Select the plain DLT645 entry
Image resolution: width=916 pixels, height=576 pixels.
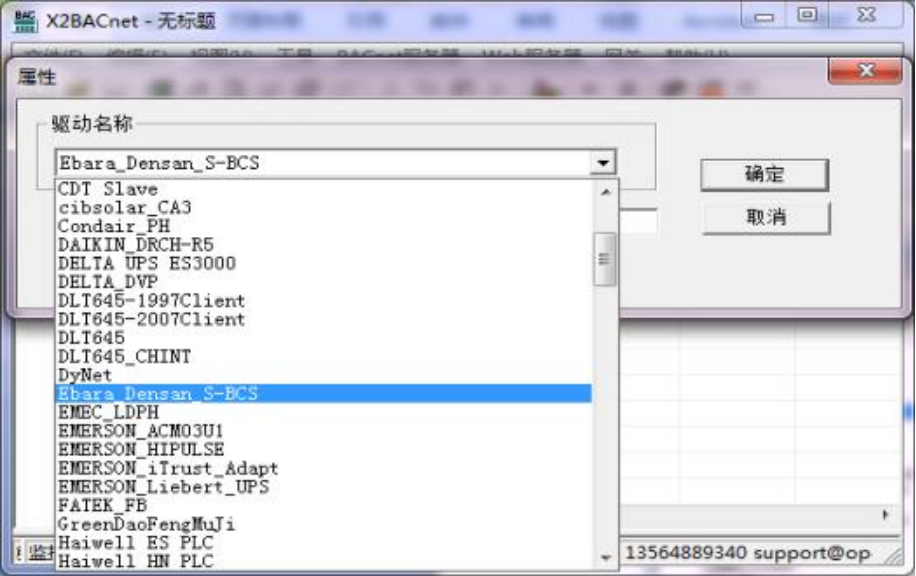(324, 338)
